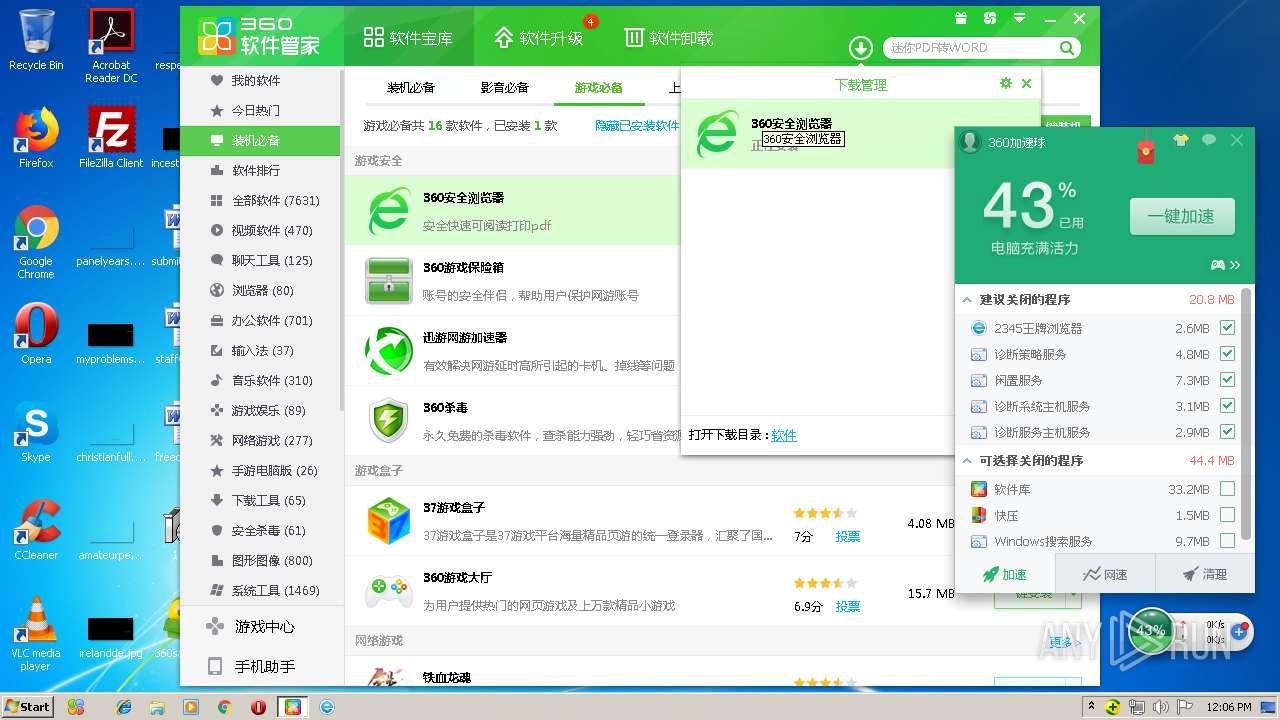1280x720 pixels.
Task: Click 360安全浏览器 icon in software list
Action: point(388,210)
